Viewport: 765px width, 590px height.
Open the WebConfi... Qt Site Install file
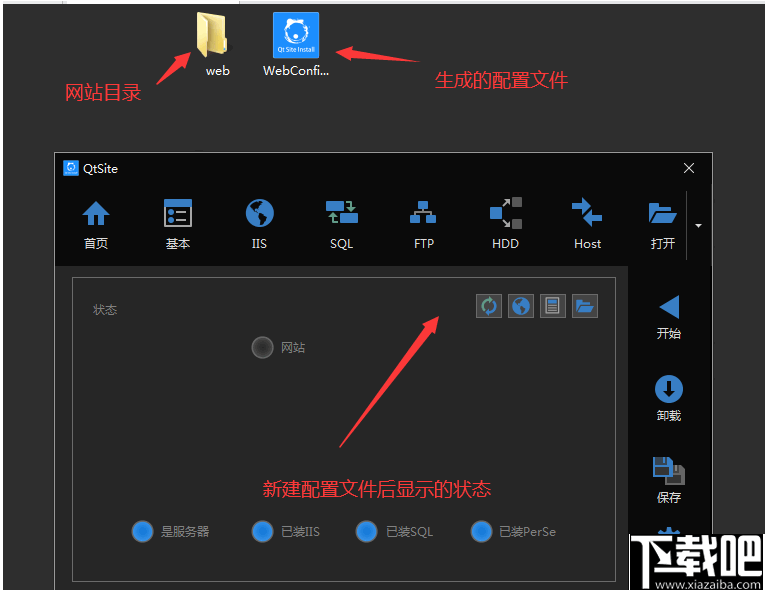(x=296, y=44)
